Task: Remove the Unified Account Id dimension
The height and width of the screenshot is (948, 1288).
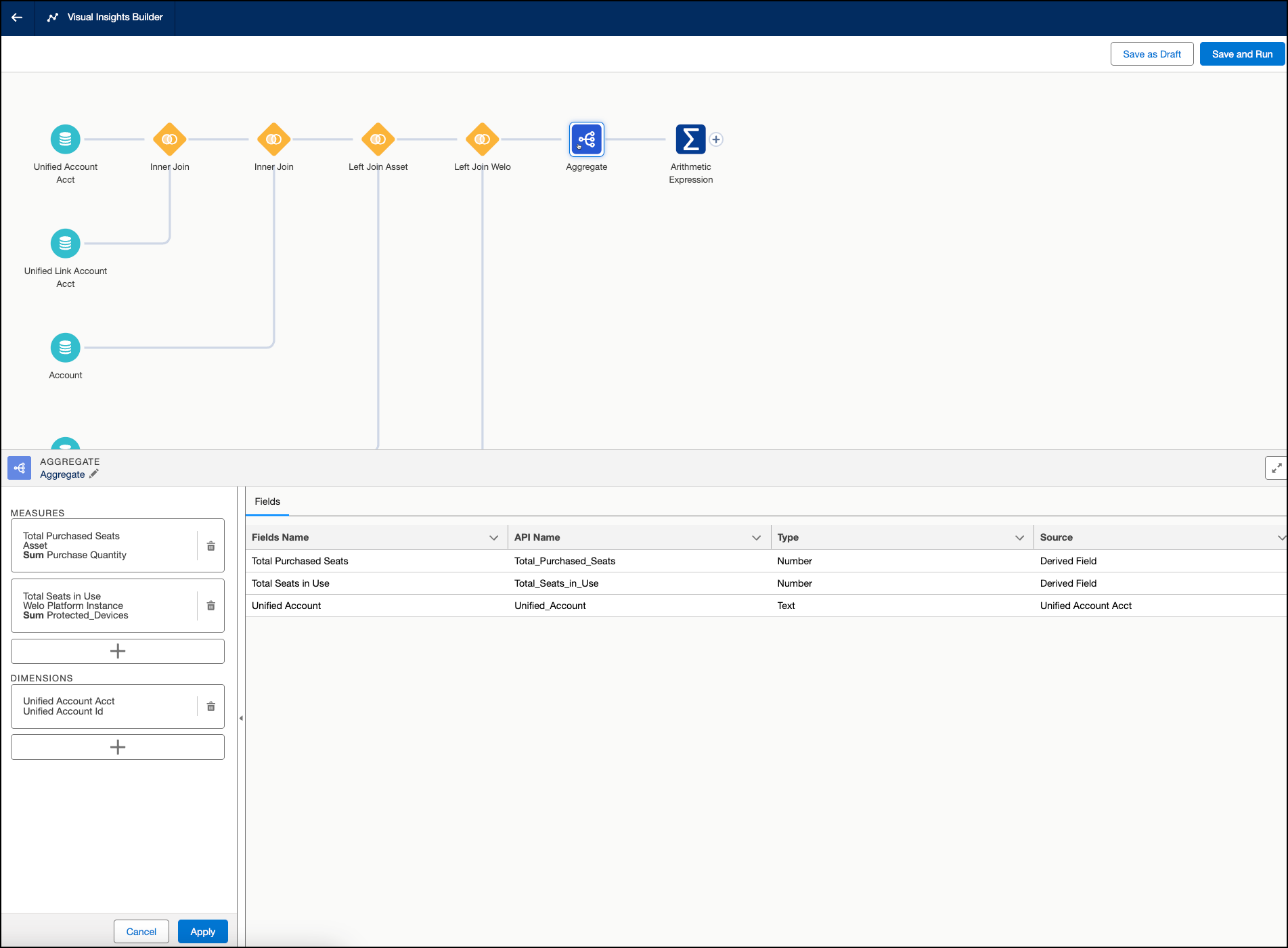Action: [211, 706]
